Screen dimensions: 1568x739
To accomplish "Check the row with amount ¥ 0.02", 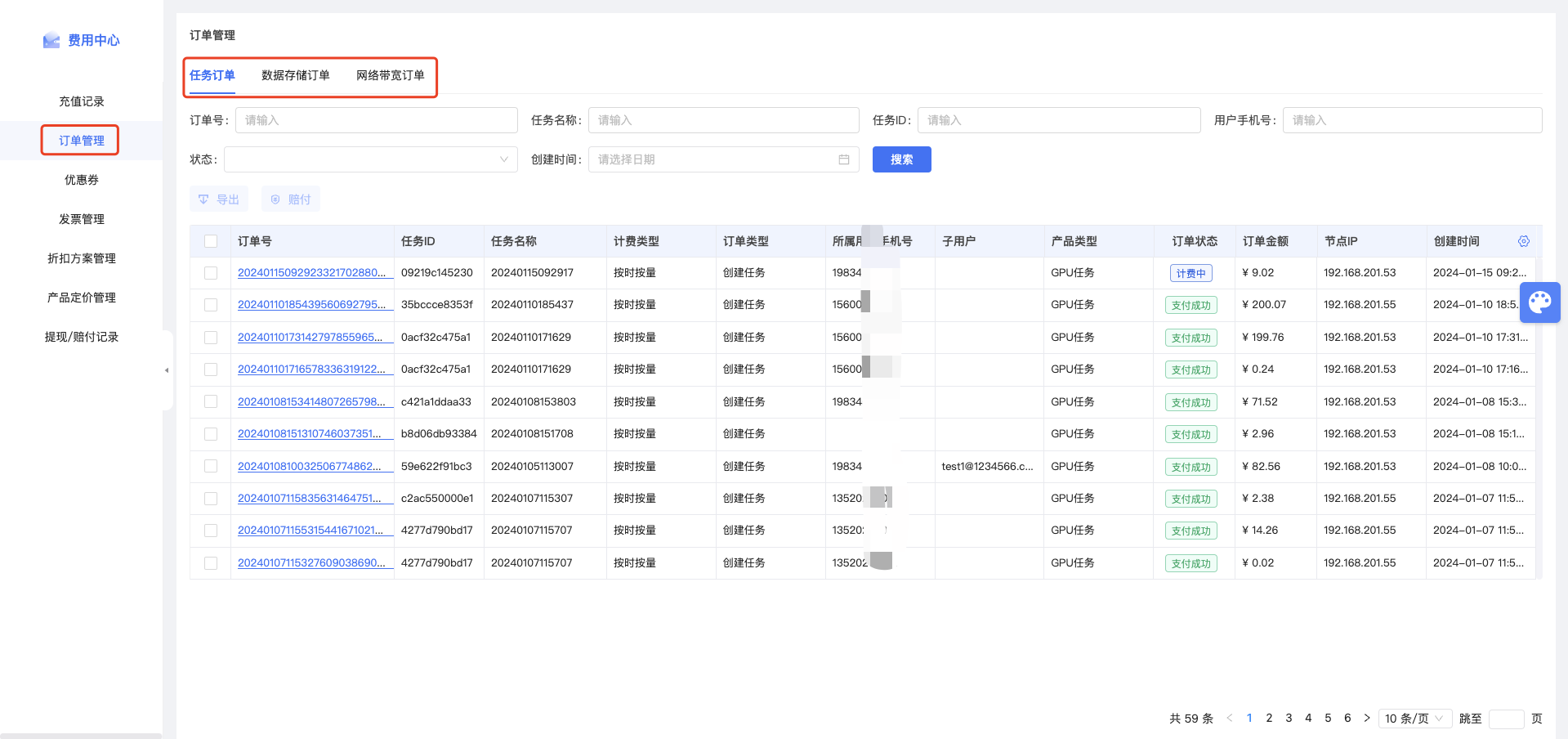I will click(x=211, y=563).
